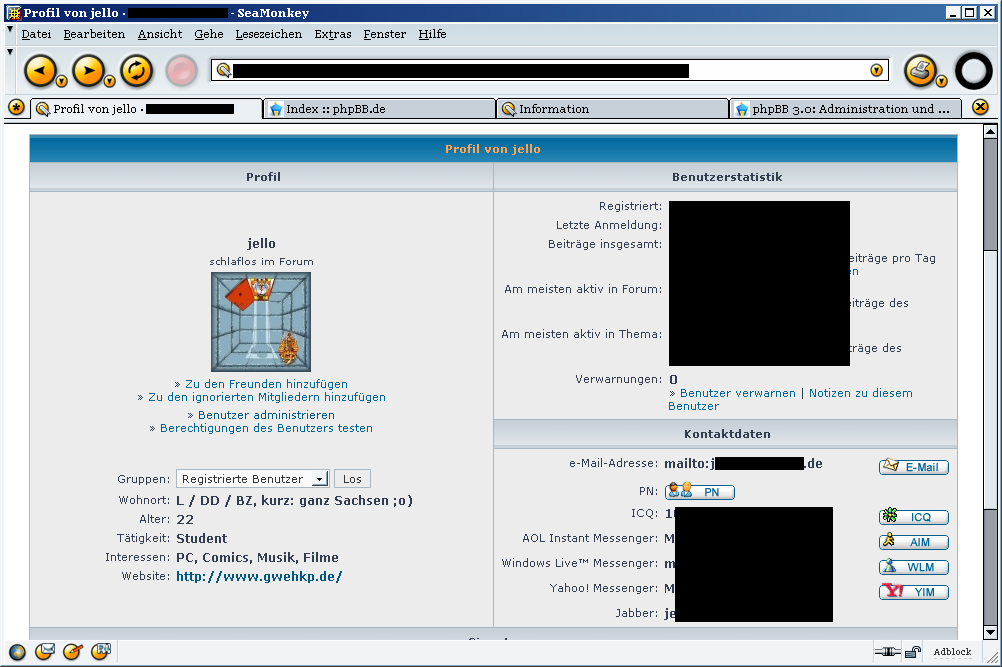The height and width of the screenshot is (667, 1002).
Task: Open Benutzer administrieren link
Action: point(266,415)
